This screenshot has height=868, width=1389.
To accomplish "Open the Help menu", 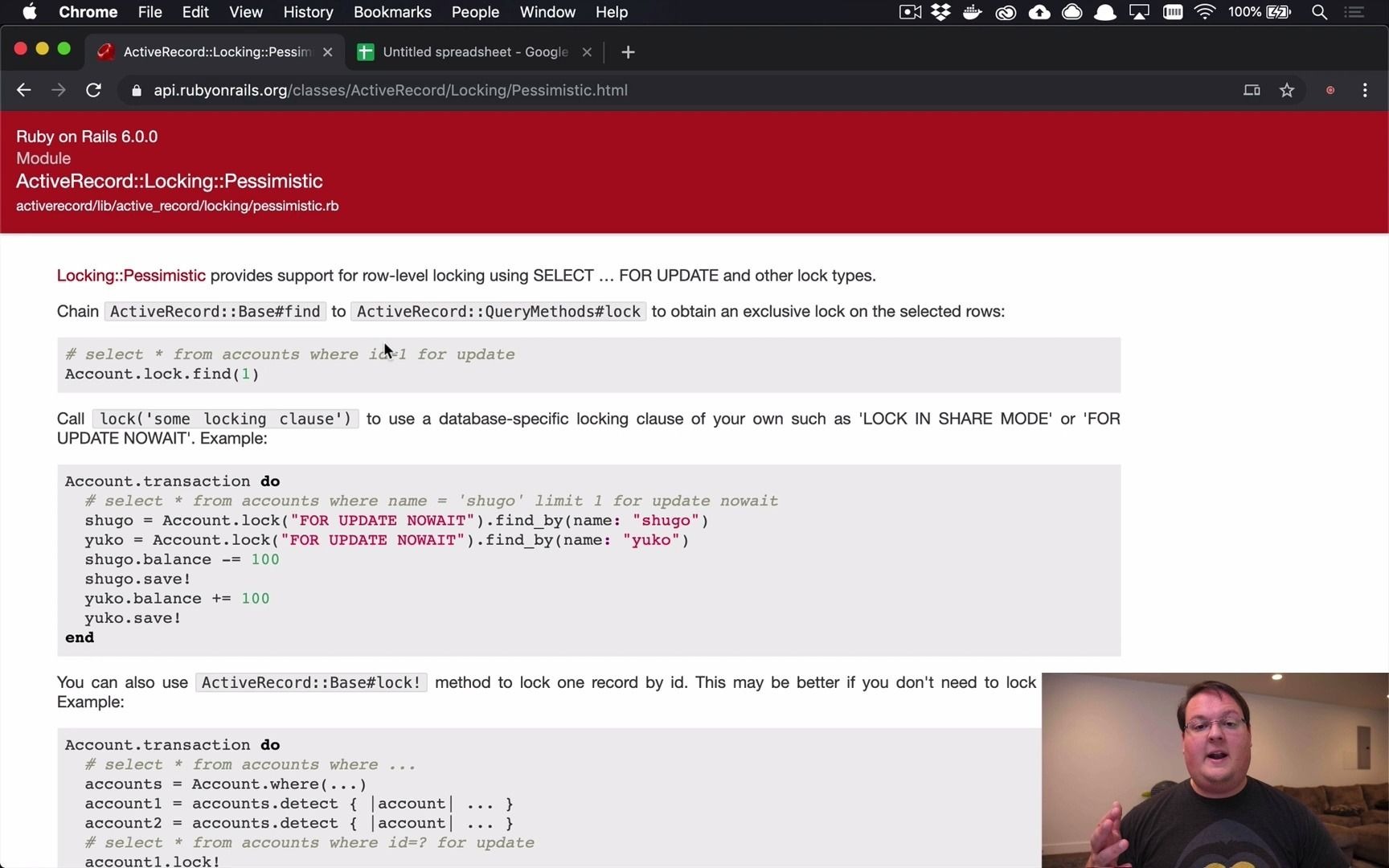I will point(612,12).
